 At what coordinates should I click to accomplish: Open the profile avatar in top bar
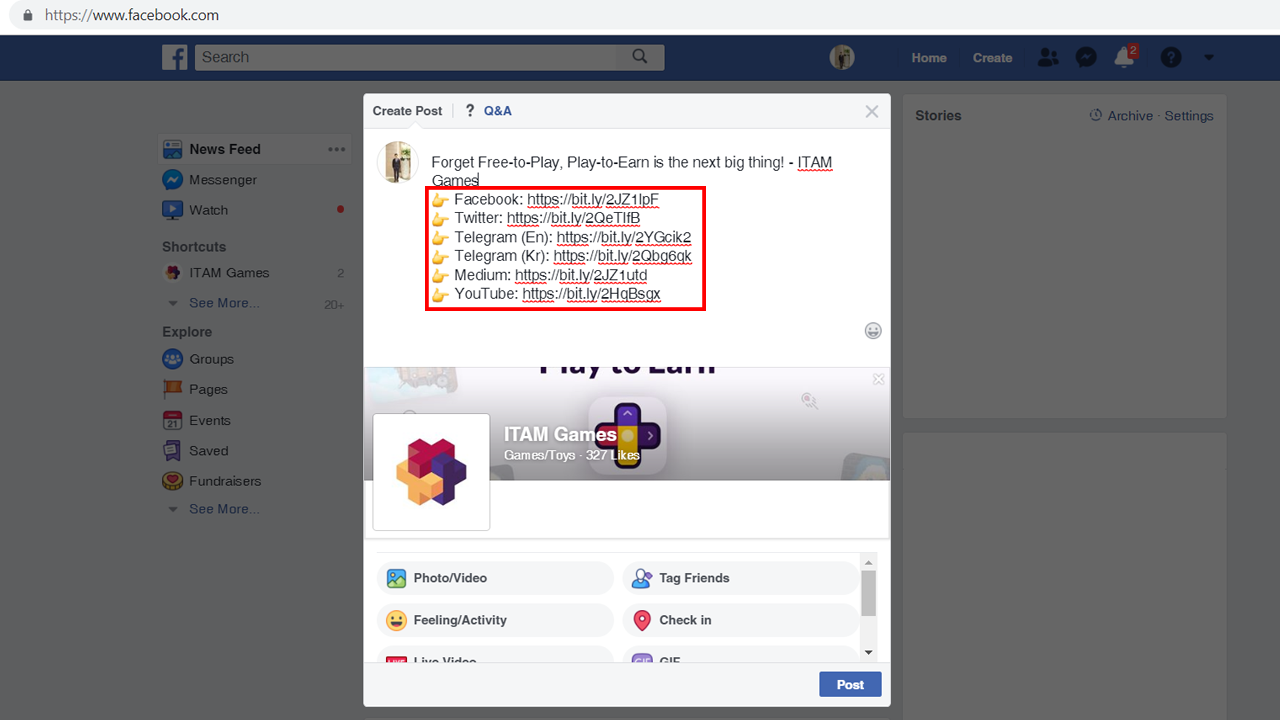842,57
